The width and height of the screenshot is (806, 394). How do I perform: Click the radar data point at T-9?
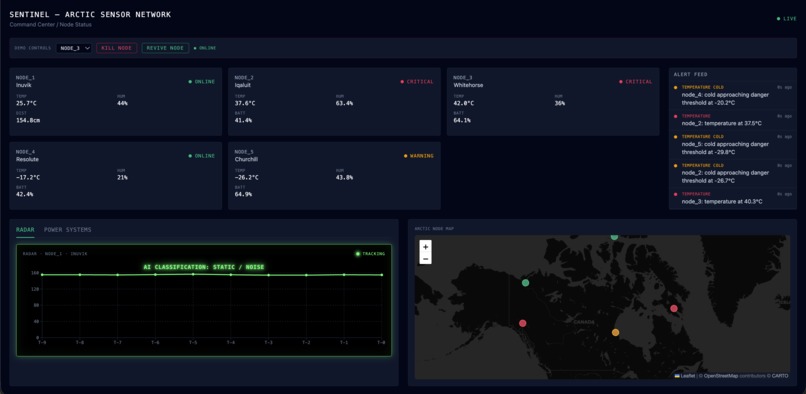42,275
